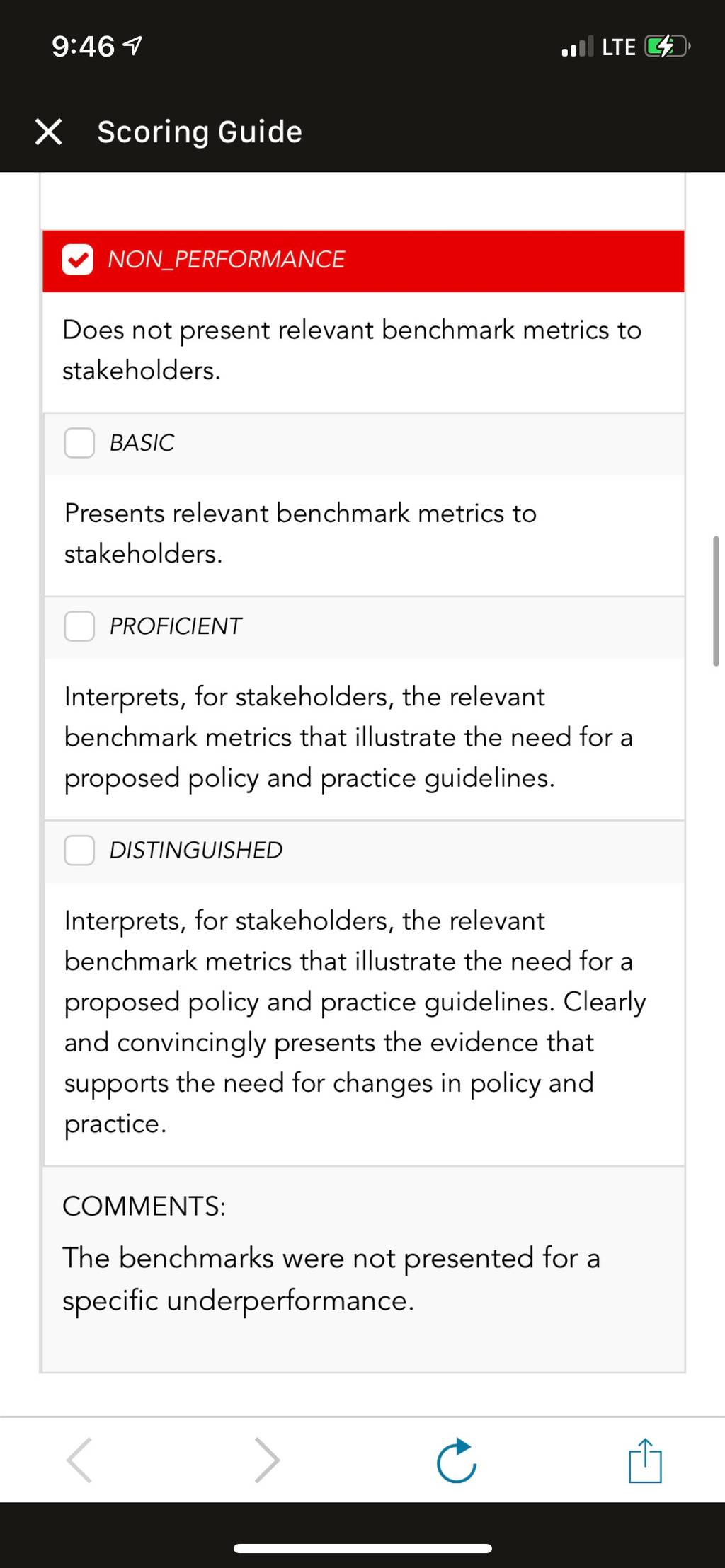725x1568 pixels.
Task: Check the PROFICIENT checkbox
Action: click(x=79, y=626)
